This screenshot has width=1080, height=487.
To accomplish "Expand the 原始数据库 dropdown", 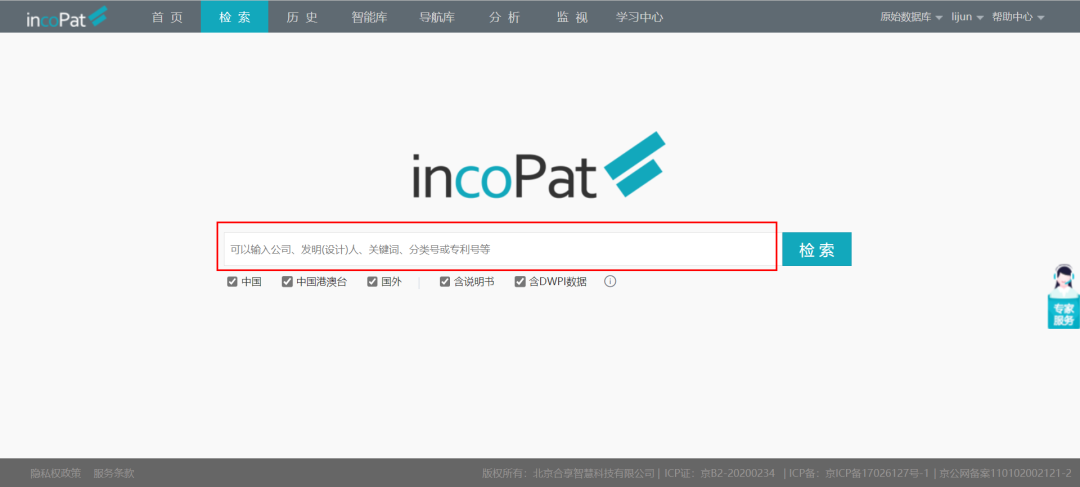I will [x=910, y=17].
